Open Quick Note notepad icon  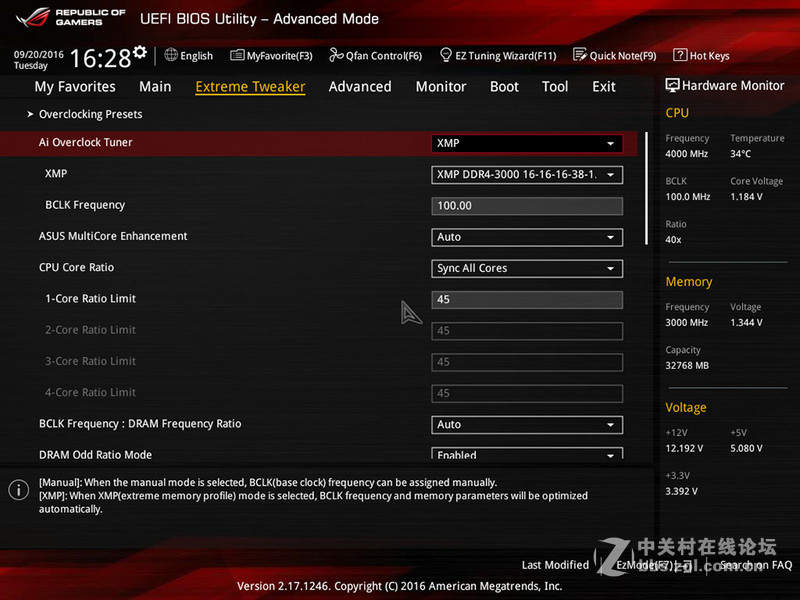click(580, 55)
